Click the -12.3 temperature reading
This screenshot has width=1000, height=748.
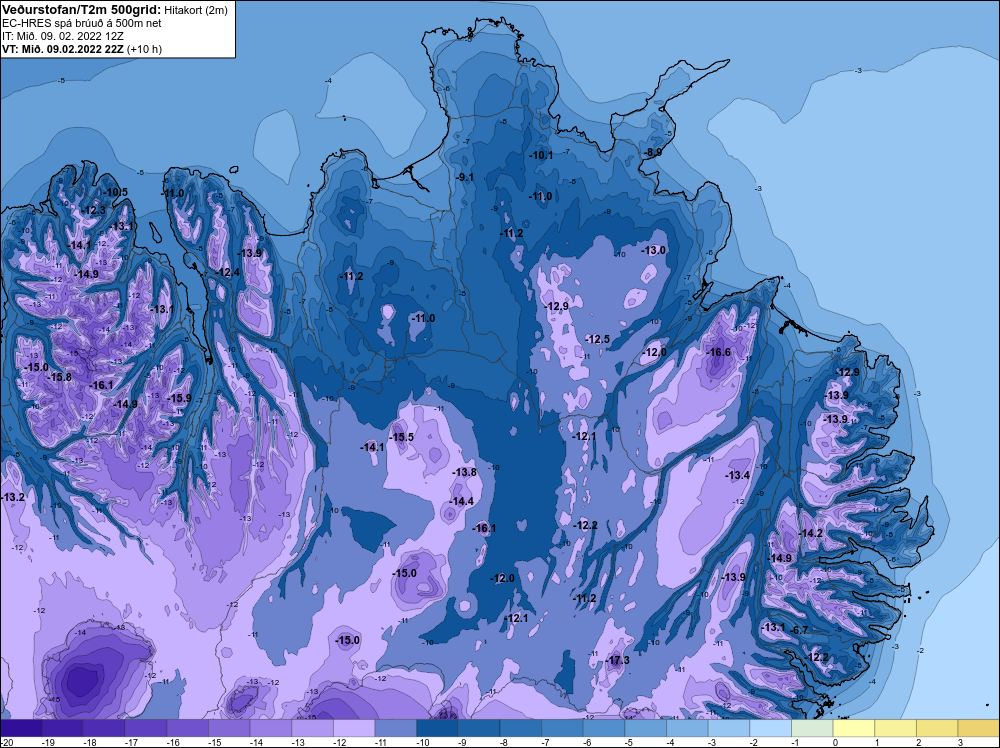[94, 210]
